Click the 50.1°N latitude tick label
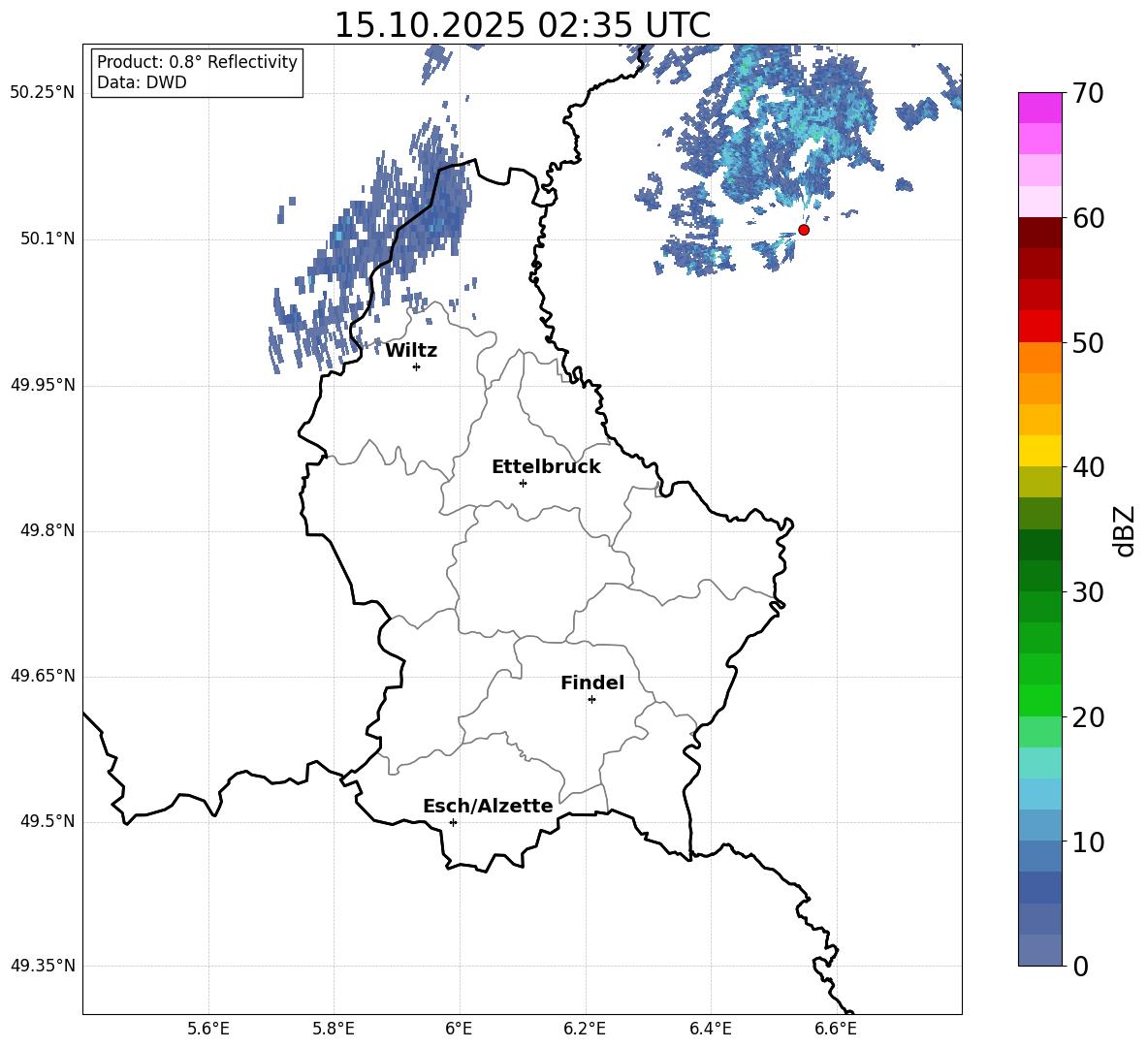 pos(48,239)
